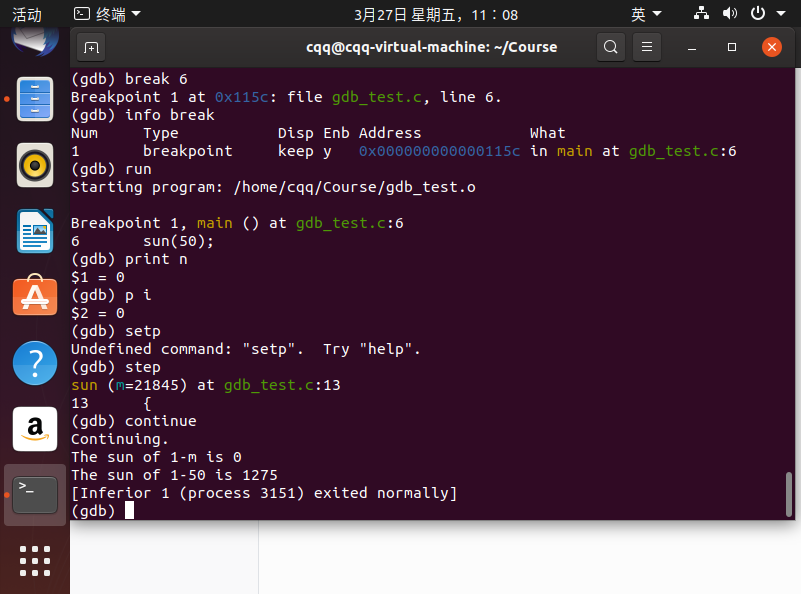Select Terminal icon in dock
Image resolution: width=801 pixels, height=594 pixels.
(x=35, y=494)
